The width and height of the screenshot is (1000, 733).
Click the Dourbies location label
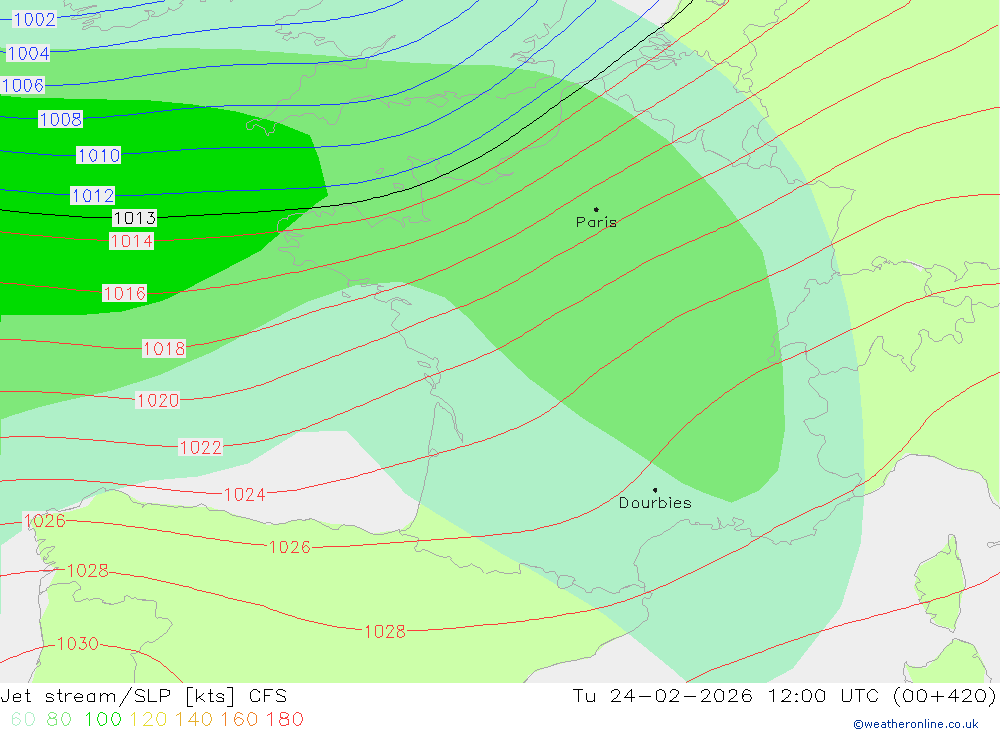(x=655, y=503)
